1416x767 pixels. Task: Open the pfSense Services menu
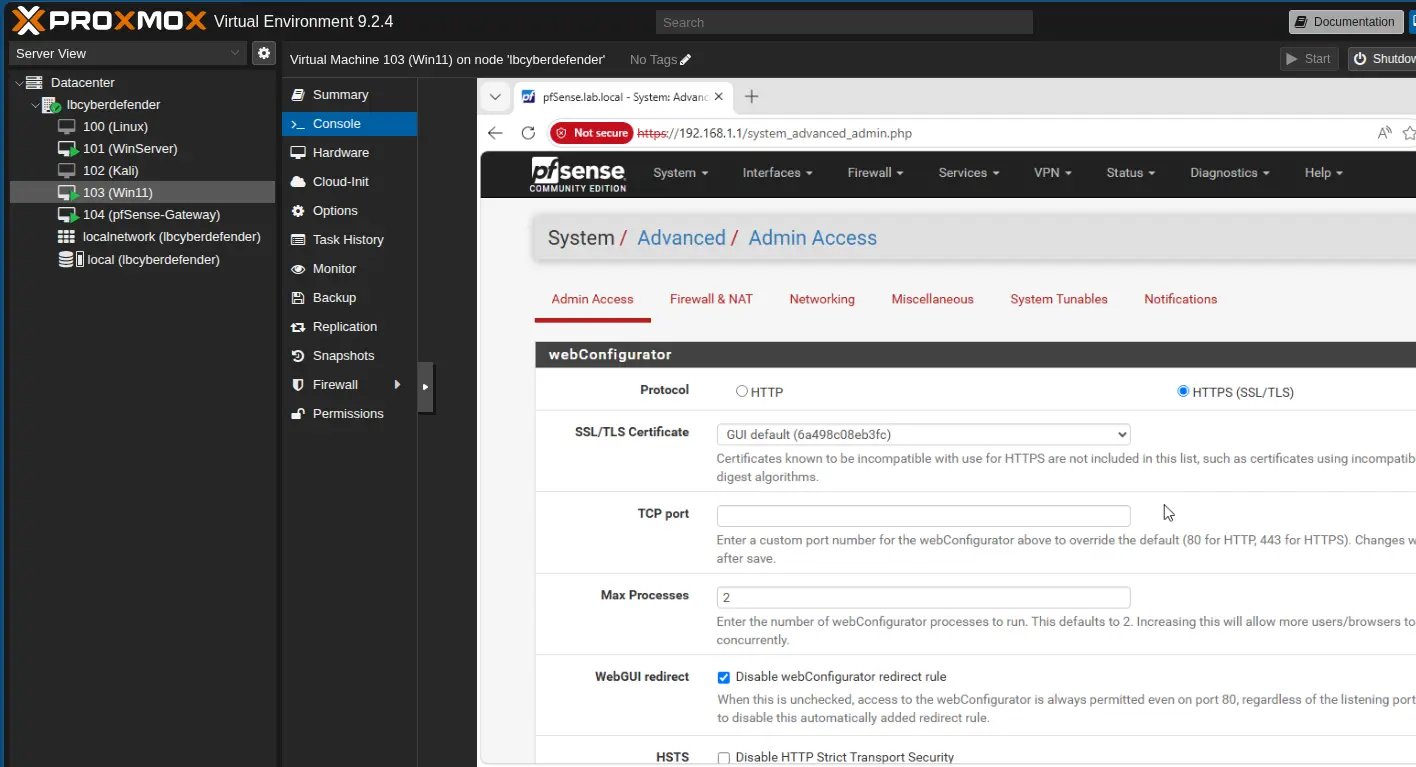(969, 173)
